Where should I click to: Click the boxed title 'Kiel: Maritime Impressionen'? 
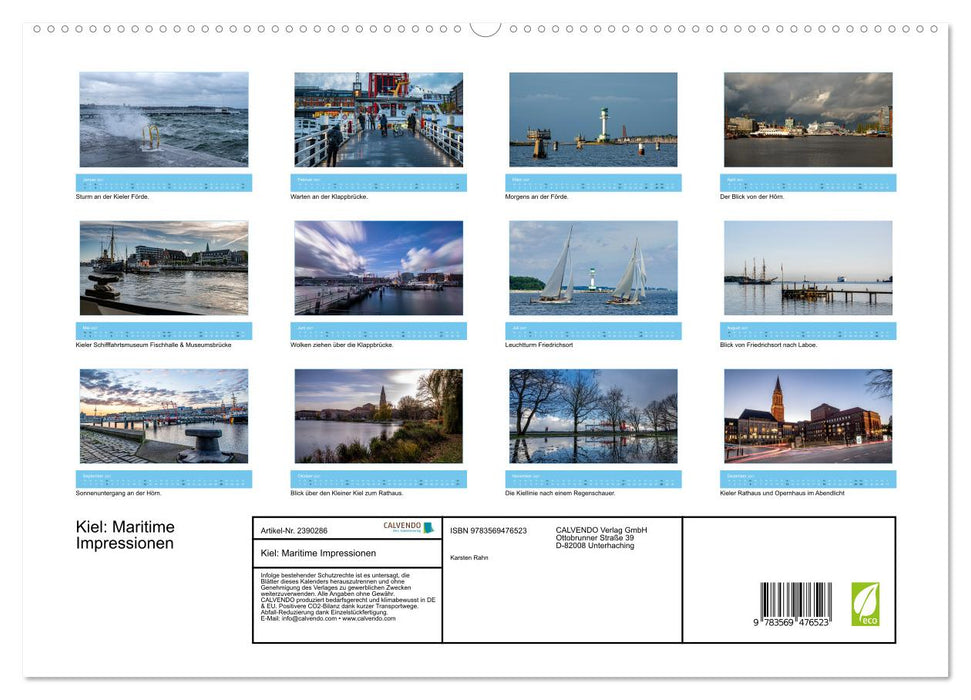pyautogui.click(x=318, y=553)
